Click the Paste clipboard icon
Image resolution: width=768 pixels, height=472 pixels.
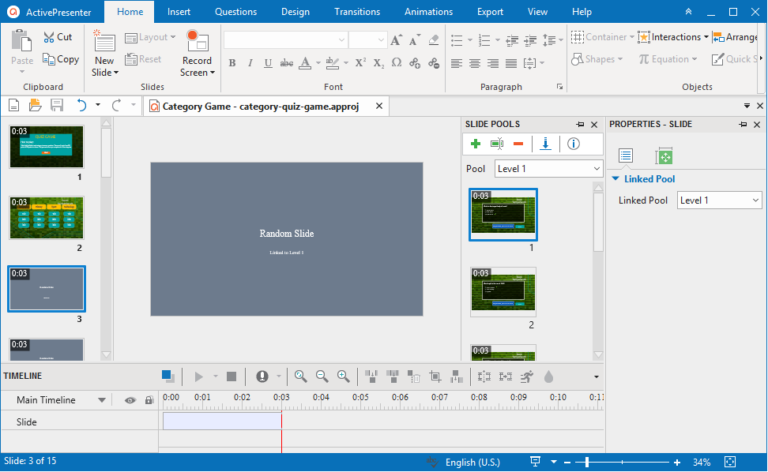[x=22, y=41]
